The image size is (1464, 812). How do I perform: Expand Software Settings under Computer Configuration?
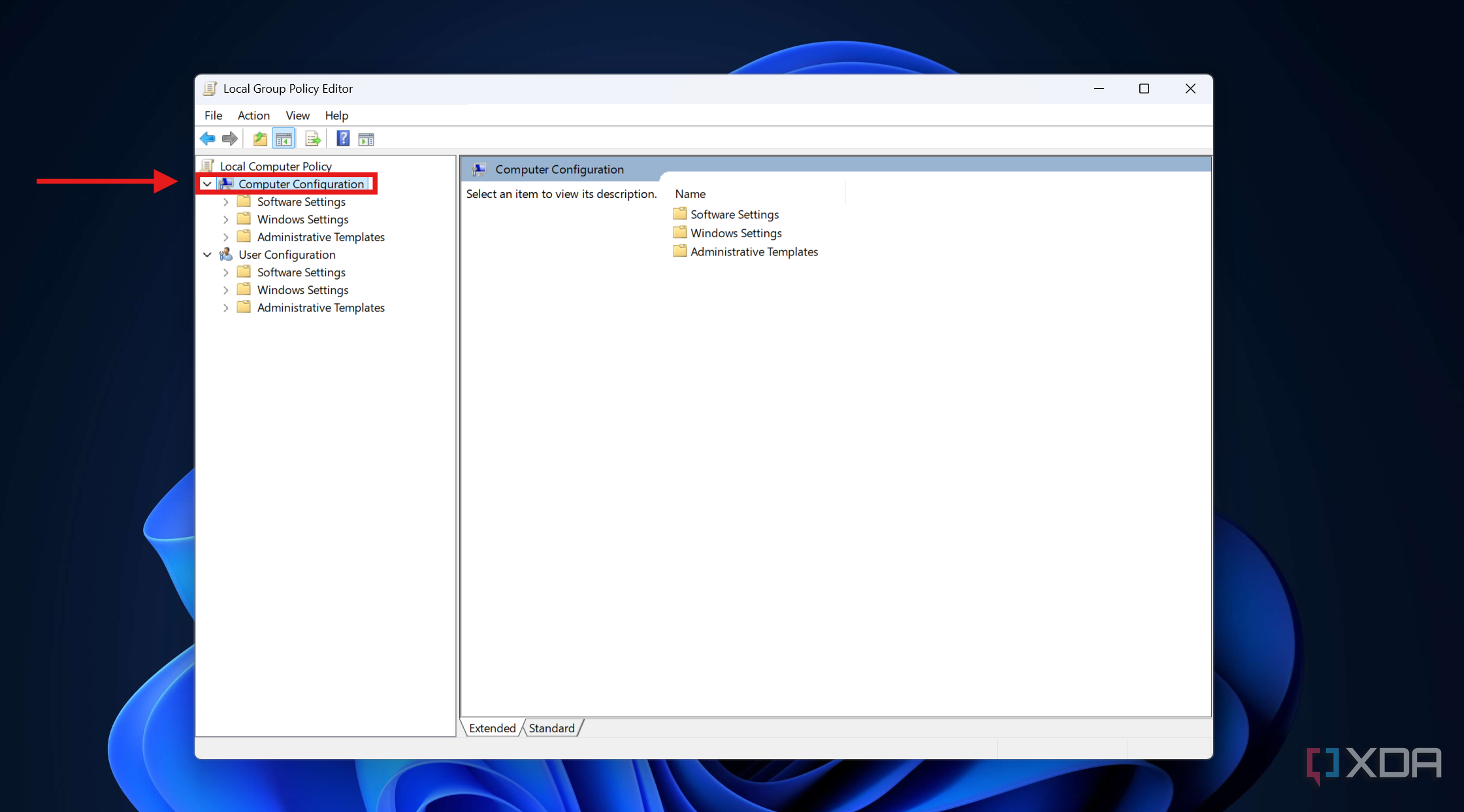226,202
